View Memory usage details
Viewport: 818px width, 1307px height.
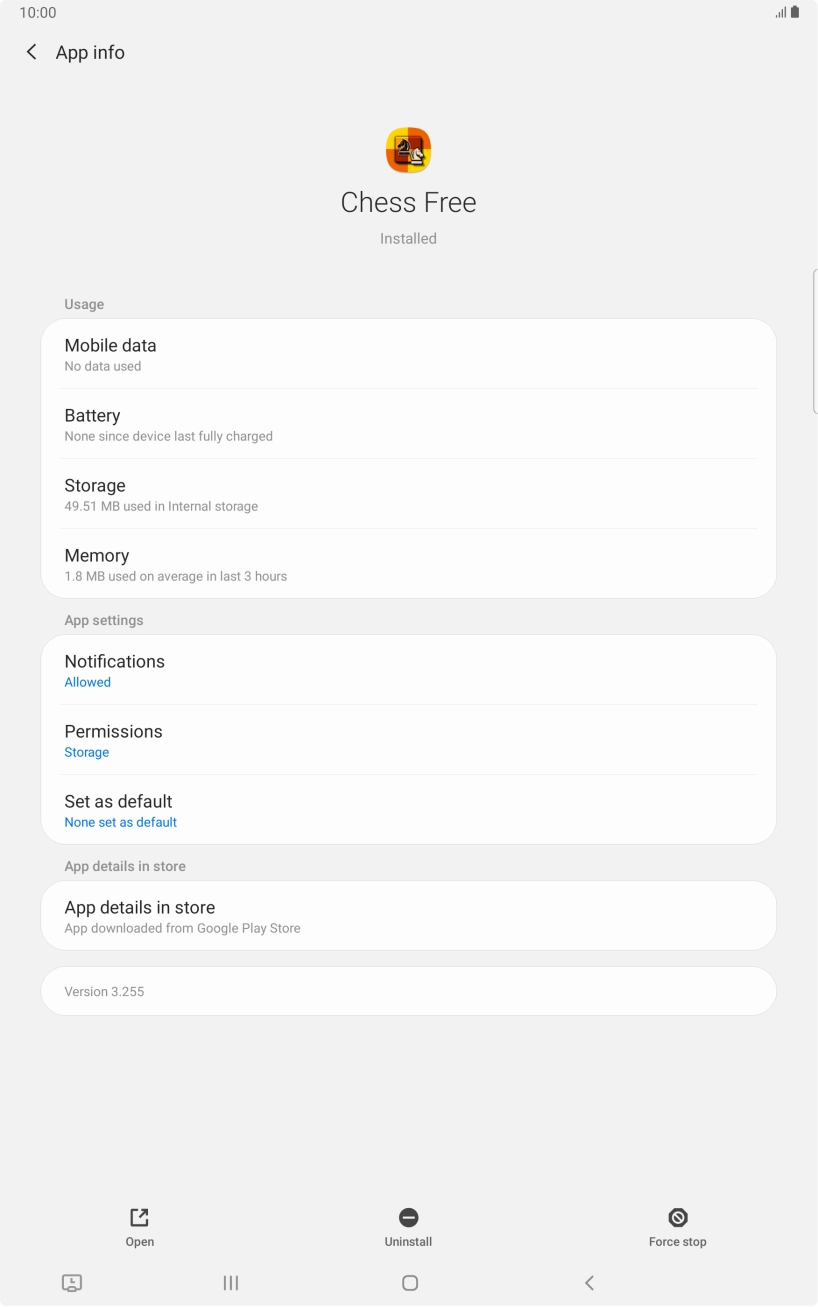coord(408,564)
